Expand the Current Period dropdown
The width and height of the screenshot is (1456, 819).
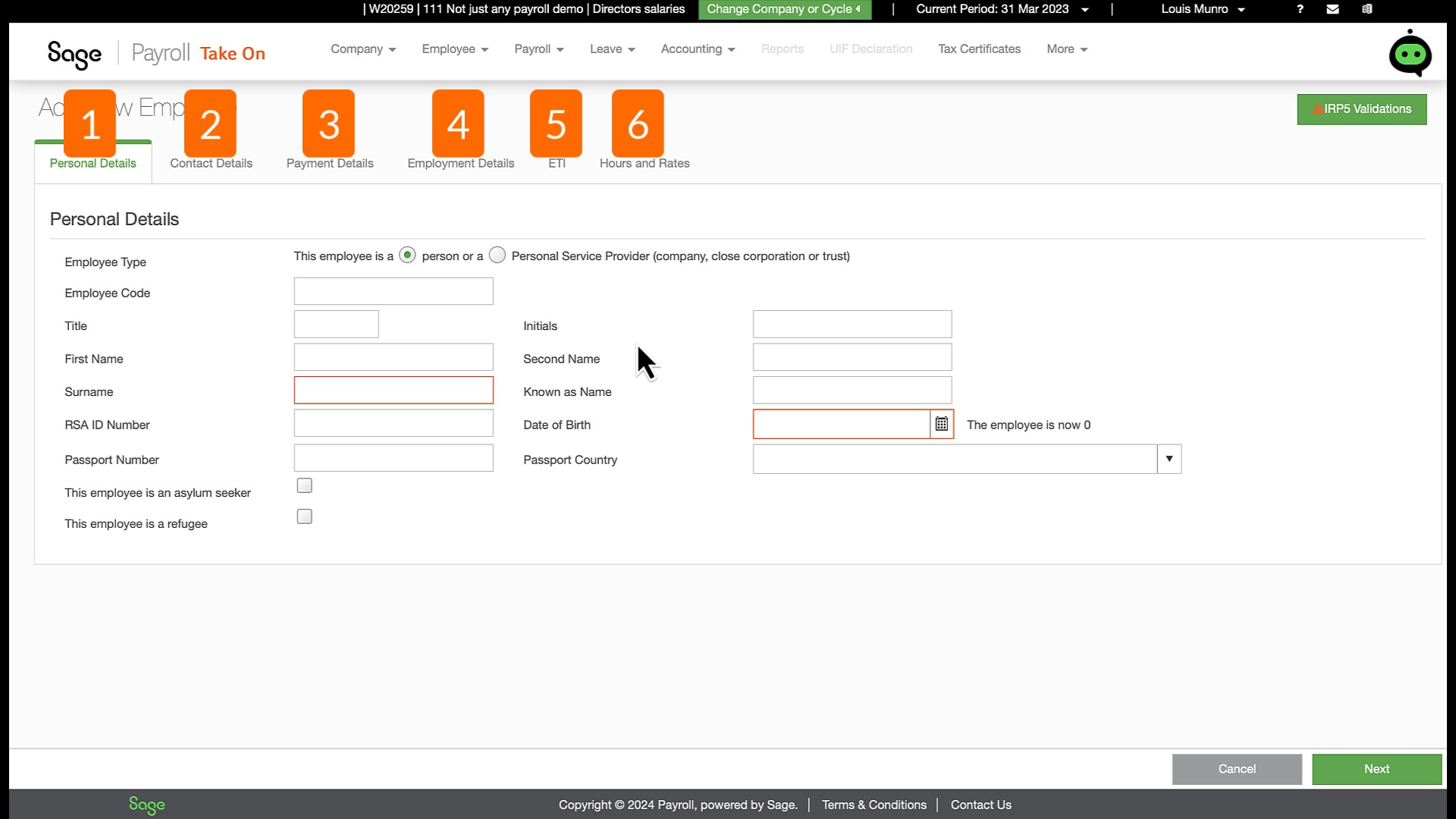point(1084,9)
